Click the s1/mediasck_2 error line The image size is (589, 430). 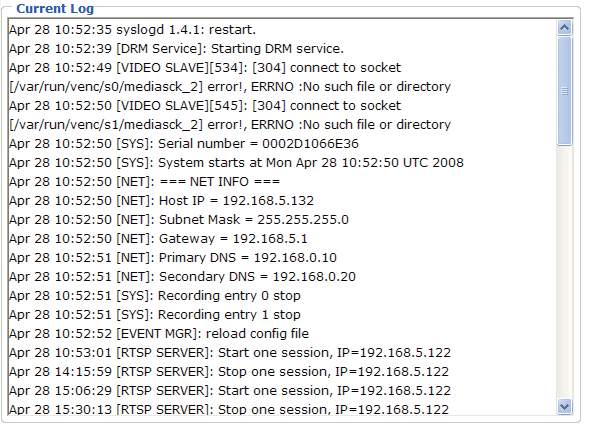[230, 125]
